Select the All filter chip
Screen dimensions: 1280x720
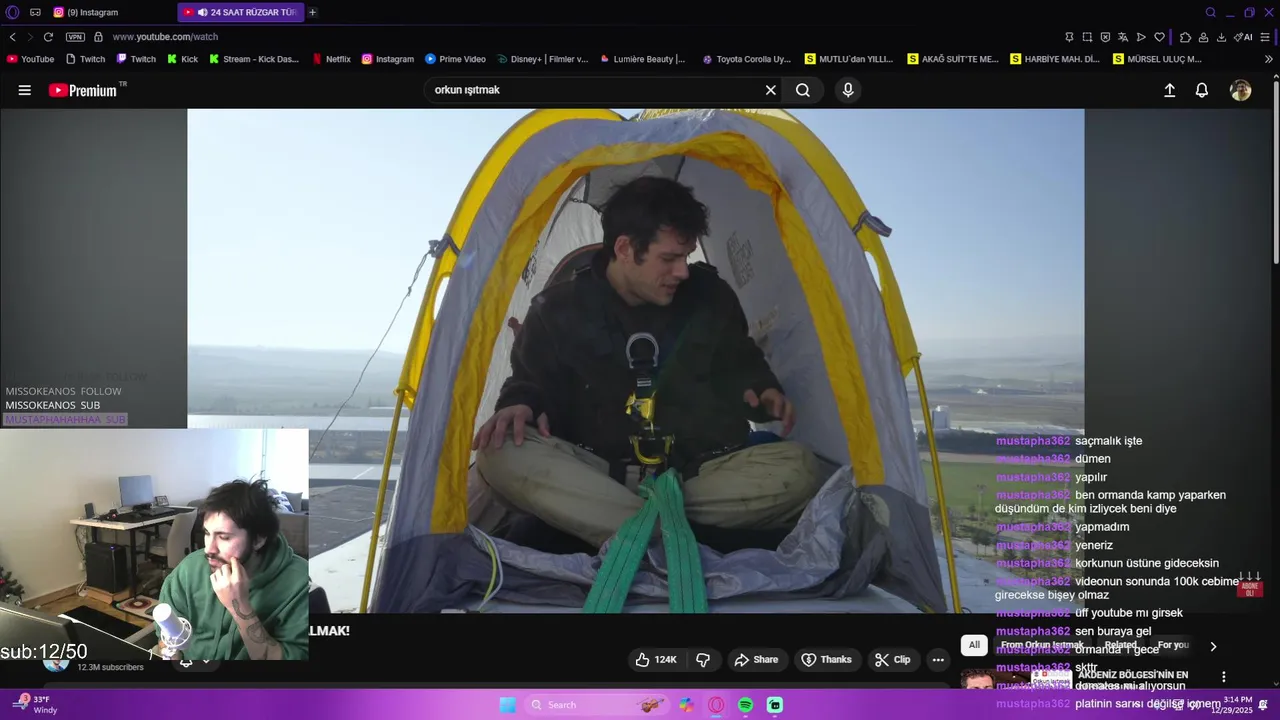coord(974,645)
